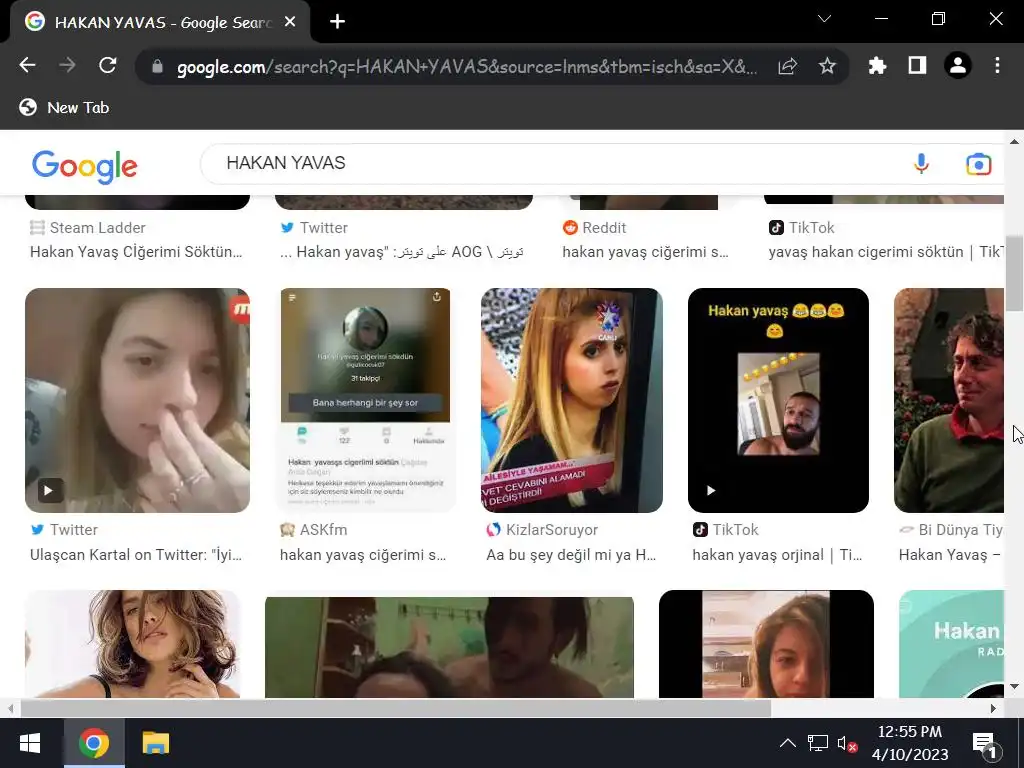Image resolution: width=1024 pixels, height=768 pixels.
Task: Open the ASKfm result caption
Action: [363, 555]
